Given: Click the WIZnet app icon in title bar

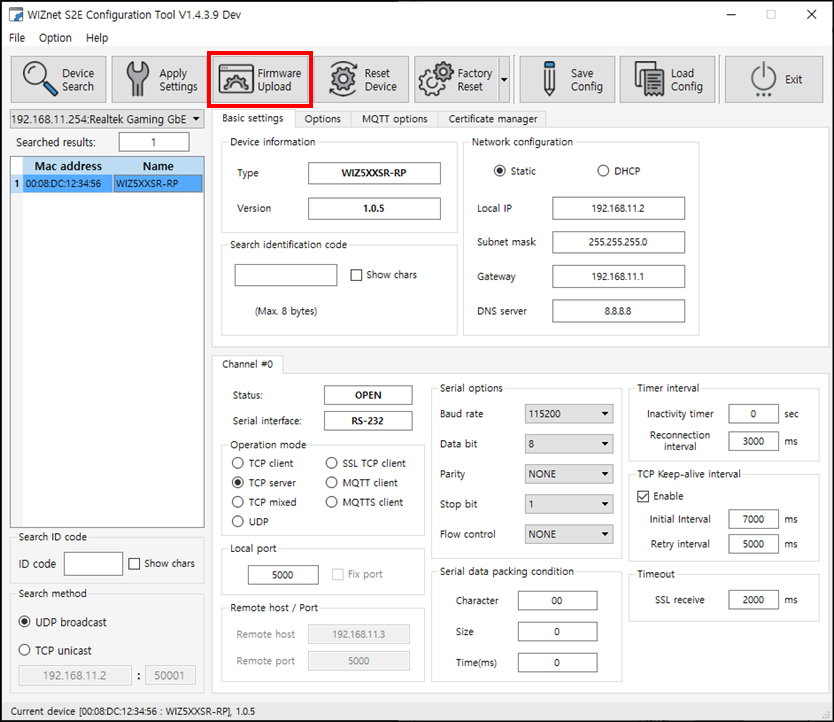Looking at the screenshot, I should pos(16,14).
